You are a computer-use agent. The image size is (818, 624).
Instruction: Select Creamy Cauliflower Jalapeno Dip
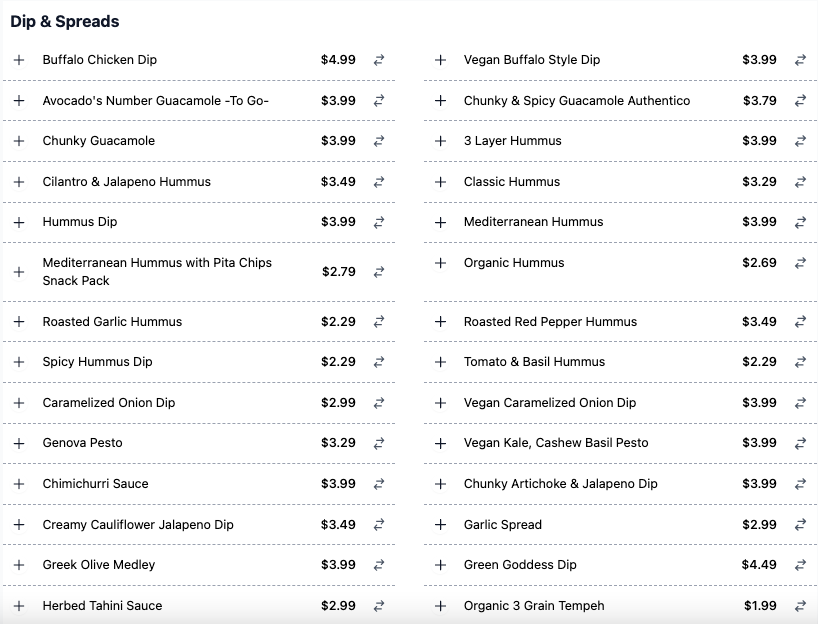click(138, 524)
